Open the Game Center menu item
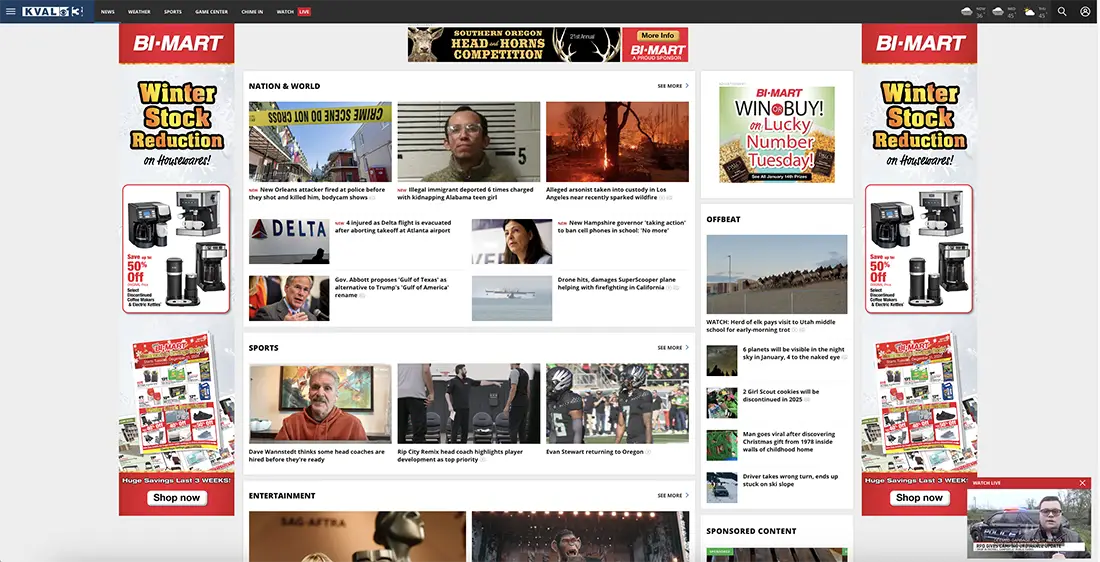The height and width of the screenshot is (562, 1100). [x=211, y=12]
